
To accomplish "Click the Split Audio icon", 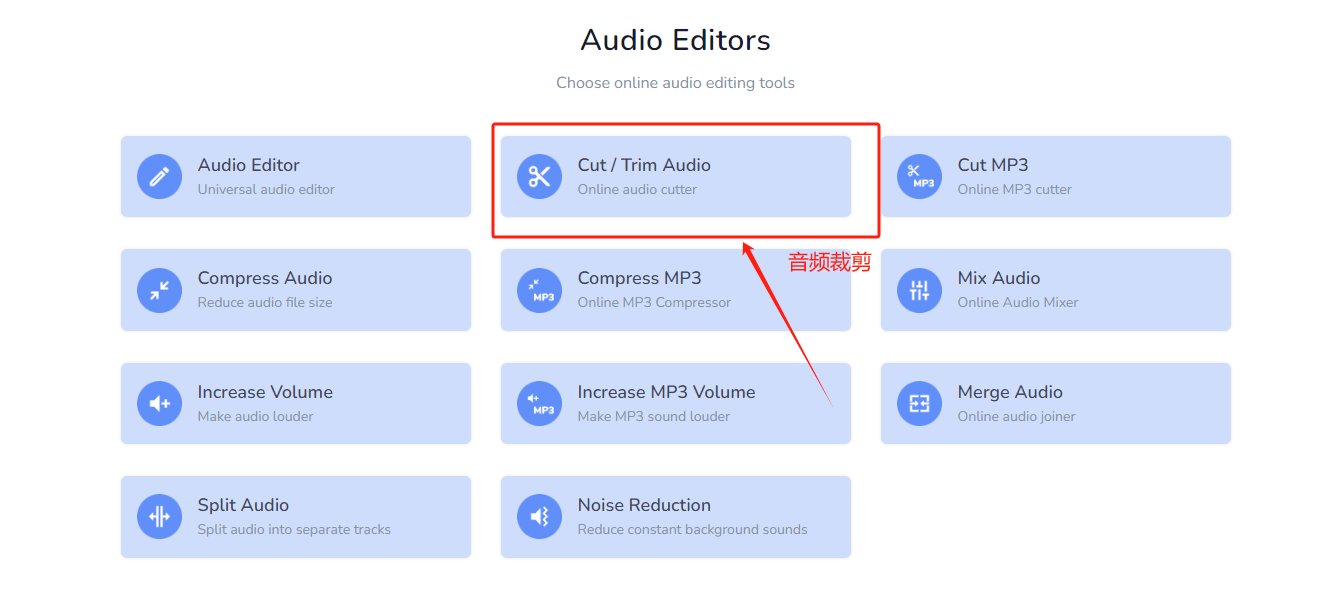I will [x=159, y=517].
